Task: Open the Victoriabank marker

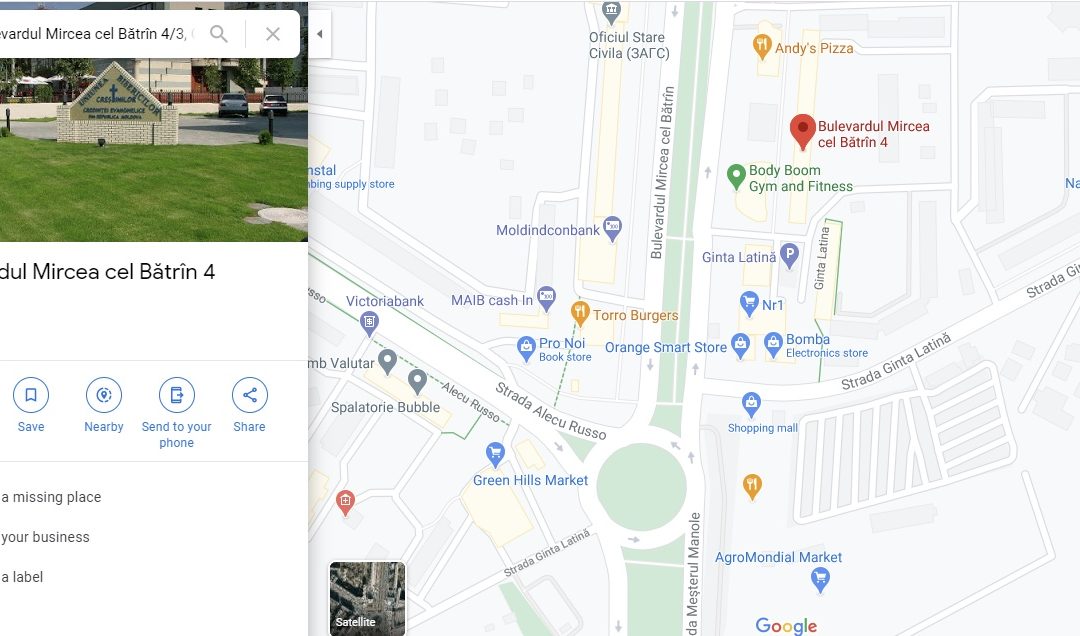Action: (369, 323)
